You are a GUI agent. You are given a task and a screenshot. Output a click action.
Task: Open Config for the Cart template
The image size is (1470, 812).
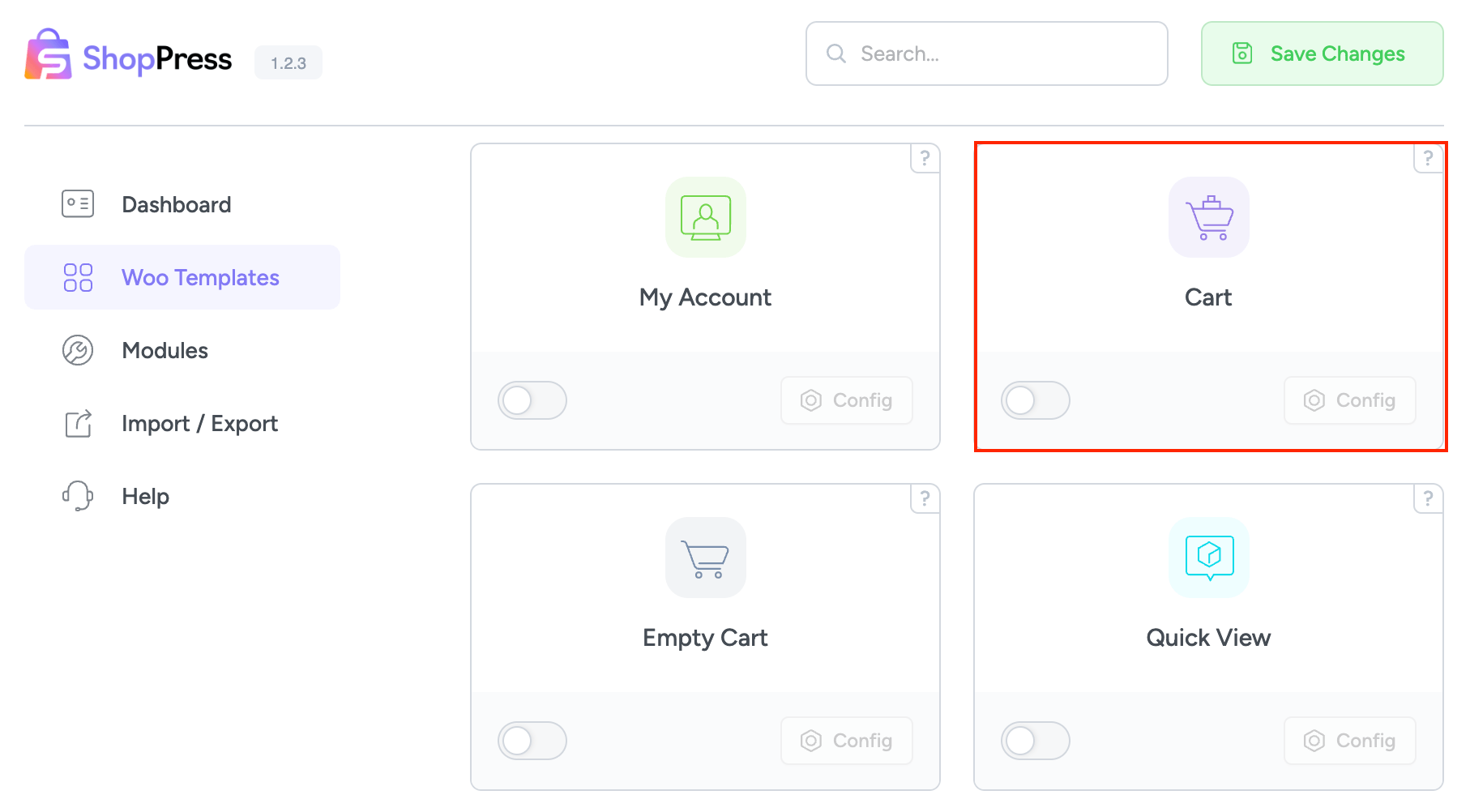[x=1348, y=400]
